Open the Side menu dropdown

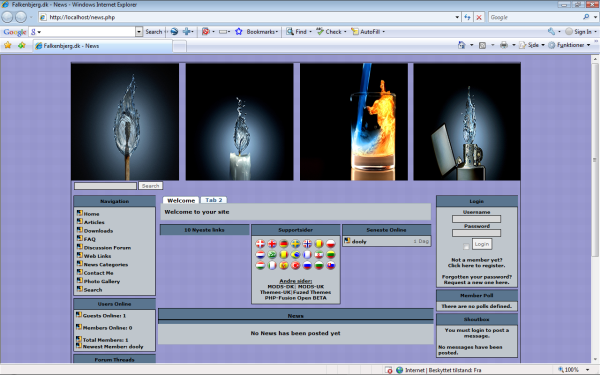tap(543, 45)
